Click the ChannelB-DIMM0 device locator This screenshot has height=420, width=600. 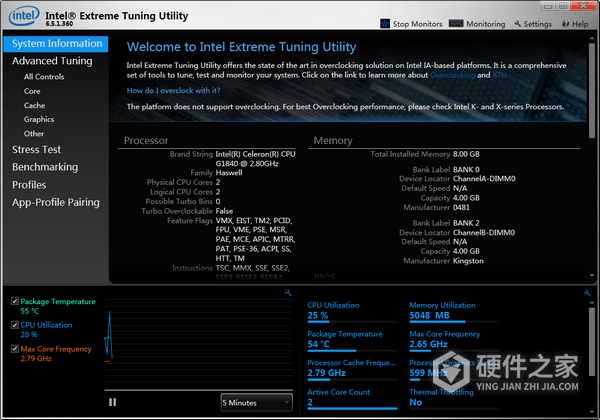tap(484, 232)
